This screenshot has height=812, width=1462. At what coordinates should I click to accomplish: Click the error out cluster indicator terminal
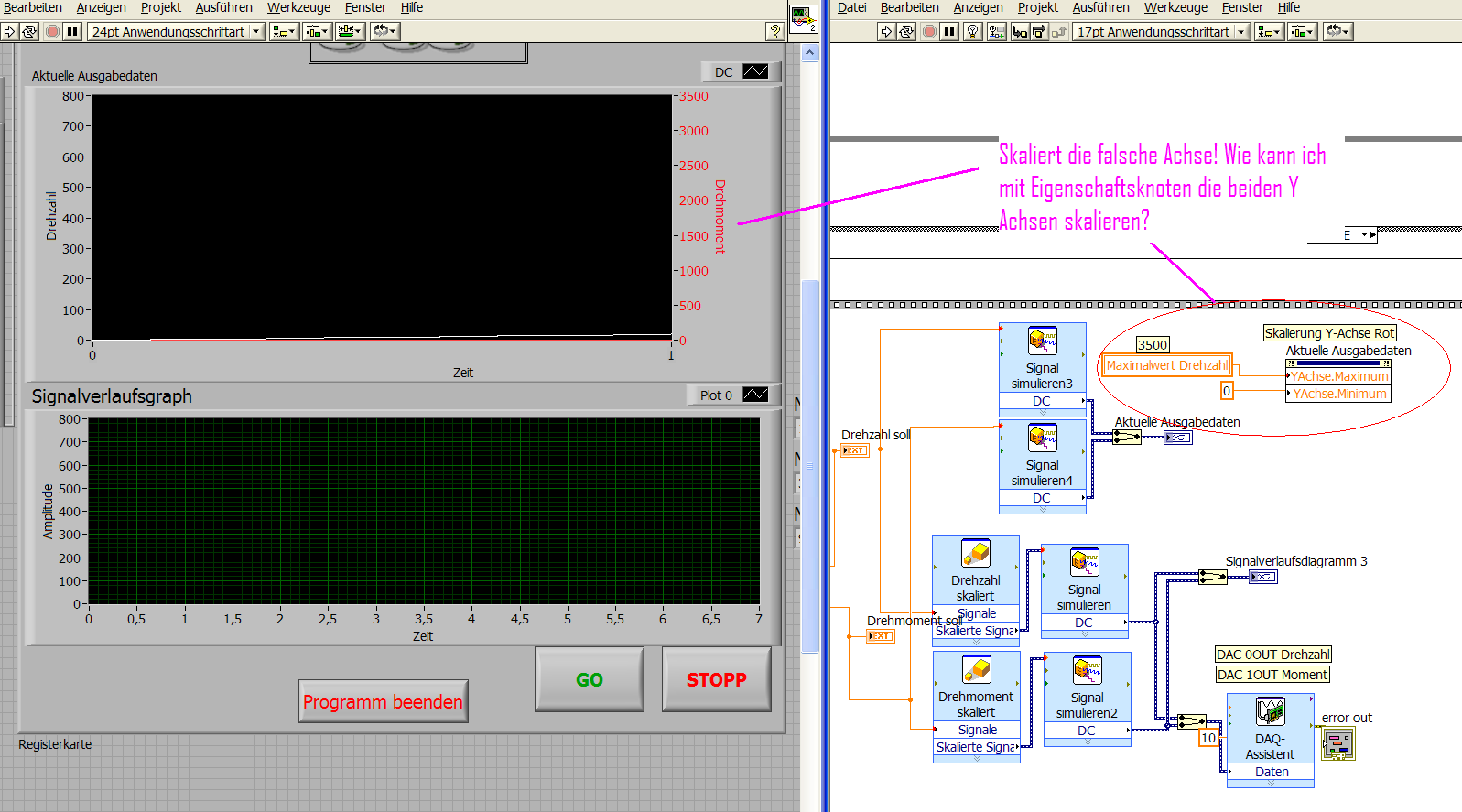point(1338,743)
